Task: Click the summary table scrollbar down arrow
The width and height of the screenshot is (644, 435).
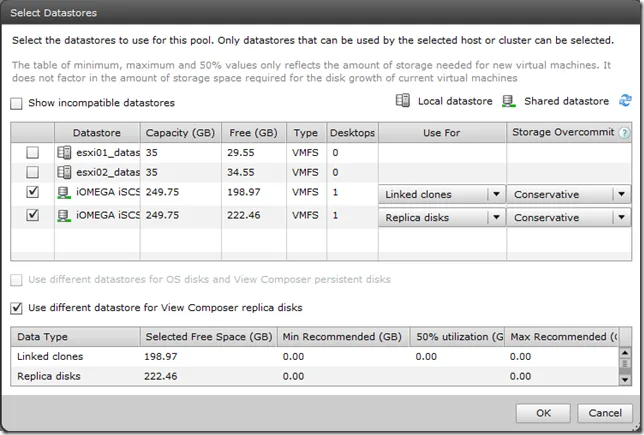Action: coord(625,380)
